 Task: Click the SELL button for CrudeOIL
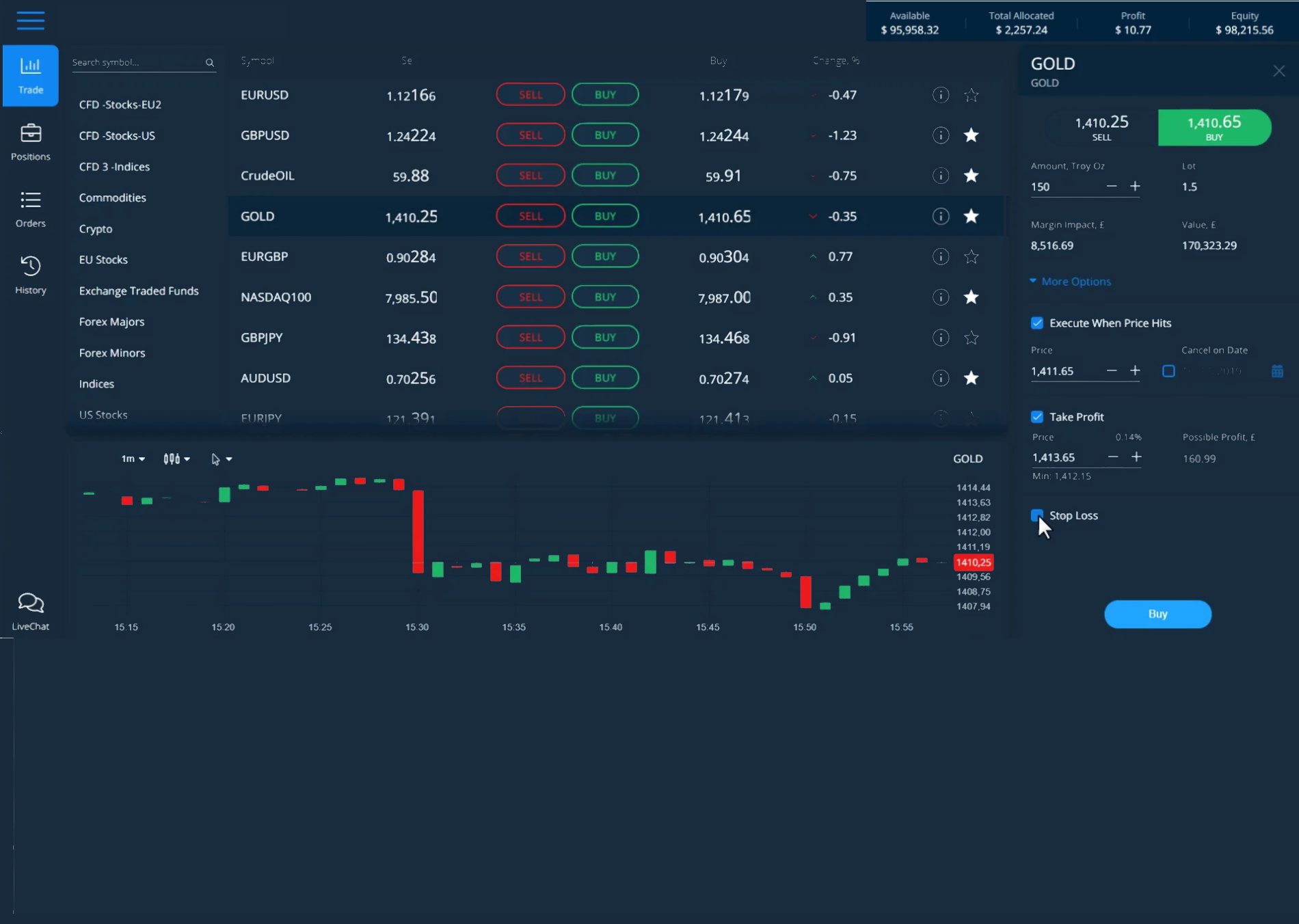531,176
